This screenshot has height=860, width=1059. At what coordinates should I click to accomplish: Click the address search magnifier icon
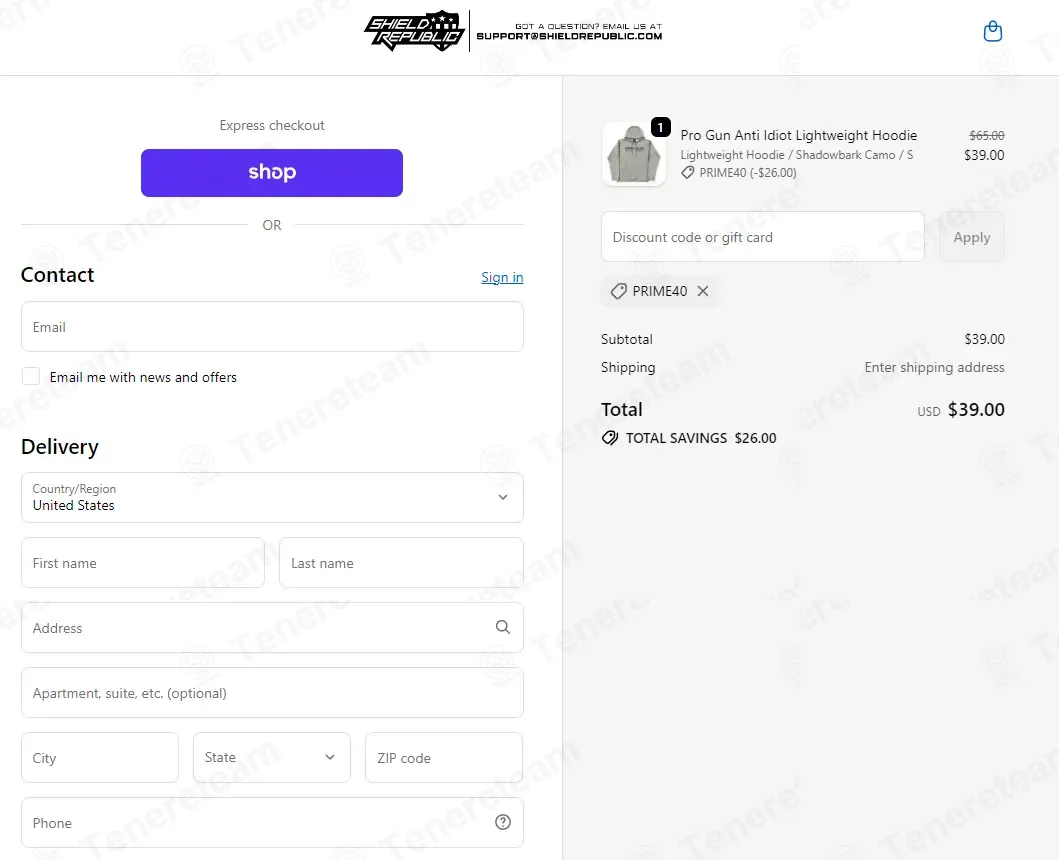click(x=502, y=627)
